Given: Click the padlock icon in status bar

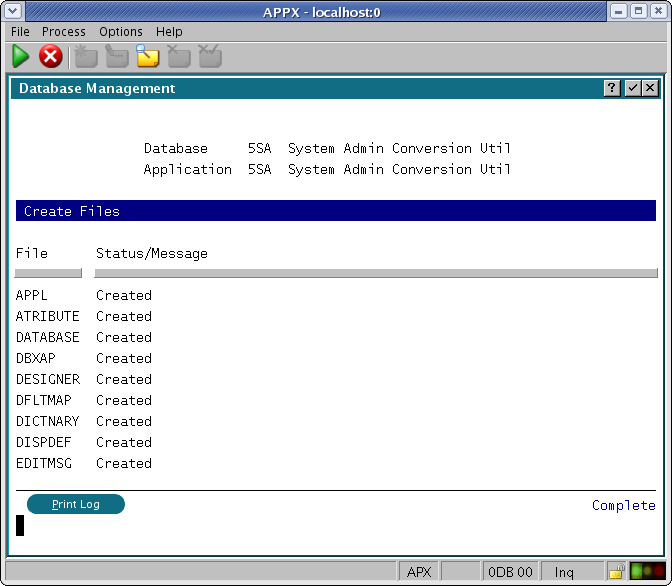Looking at the screenshot, I should (x=617, y=572).
